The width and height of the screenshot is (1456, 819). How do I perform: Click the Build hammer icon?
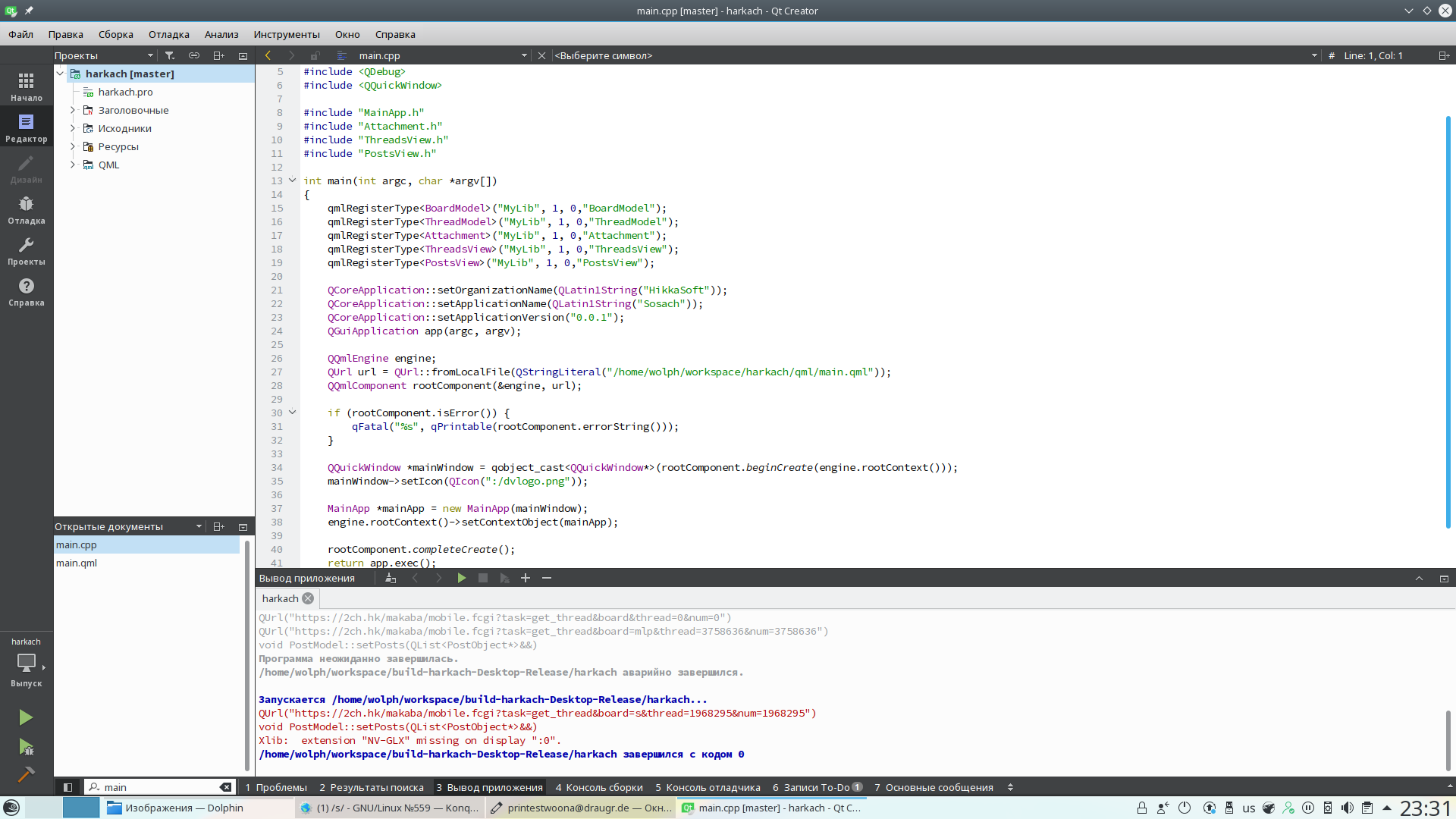click(x=26, y=774)
